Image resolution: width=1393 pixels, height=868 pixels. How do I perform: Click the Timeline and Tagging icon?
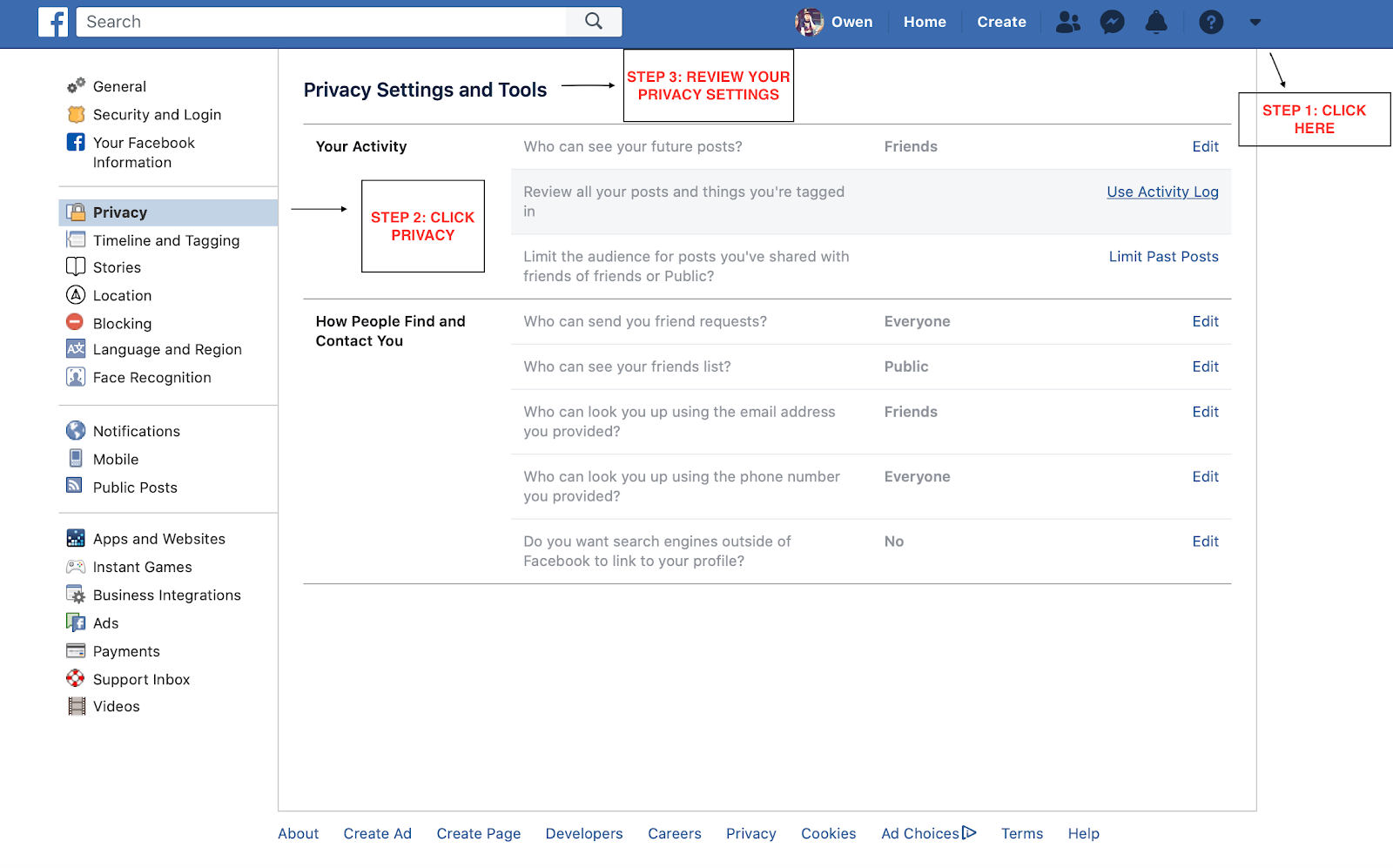point(76,239)
